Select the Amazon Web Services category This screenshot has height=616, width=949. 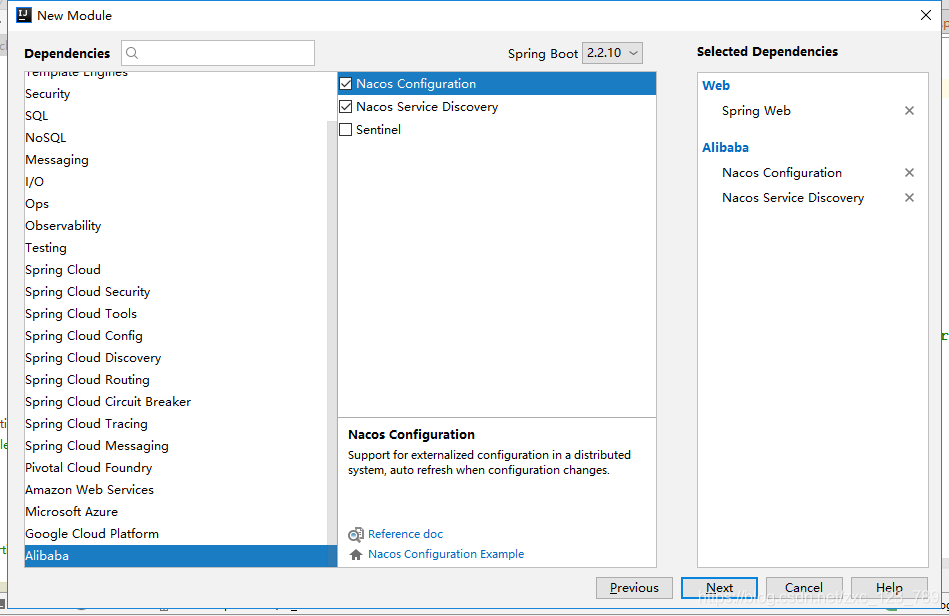176,490
